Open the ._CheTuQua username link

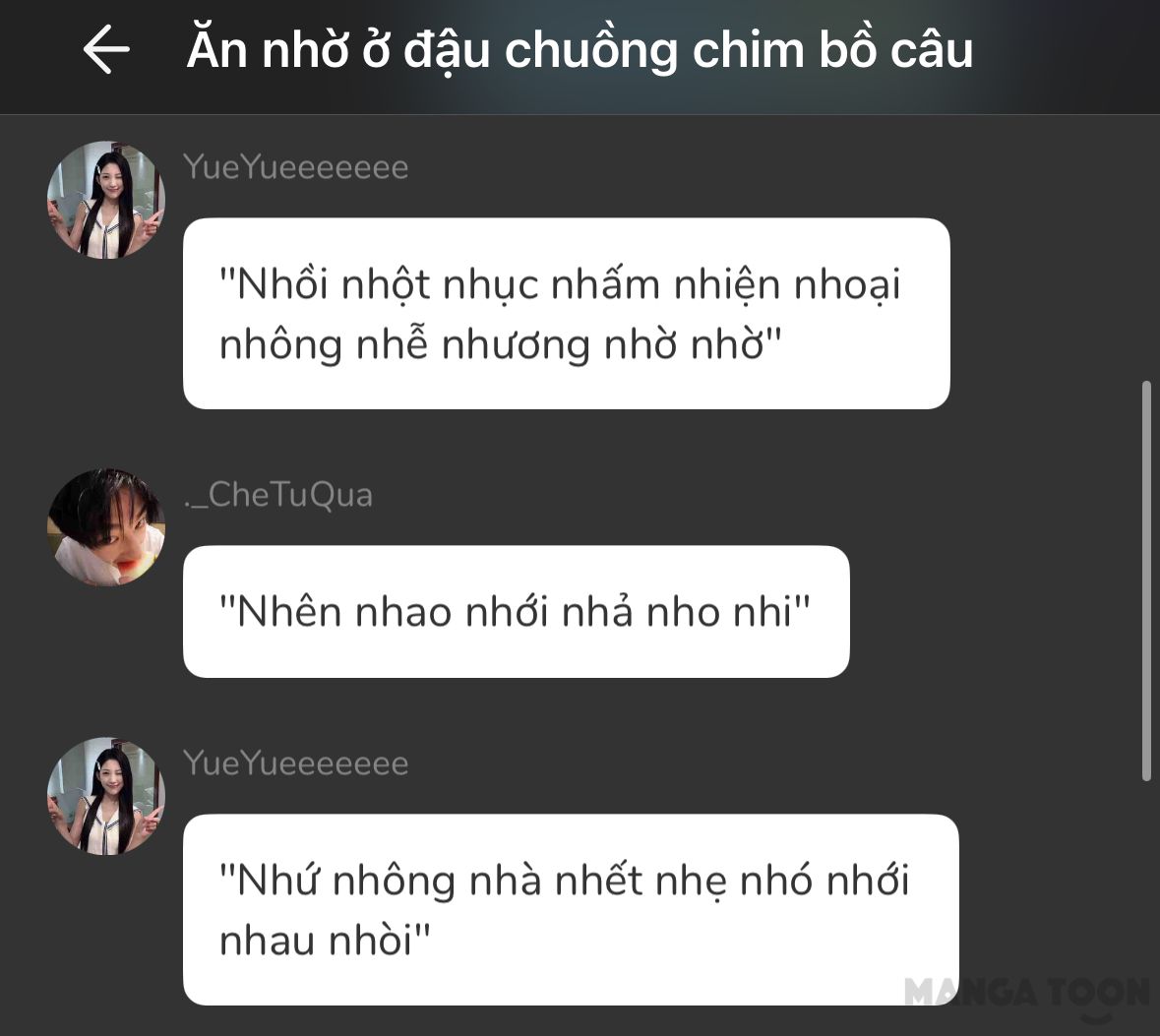click(278, 495)
